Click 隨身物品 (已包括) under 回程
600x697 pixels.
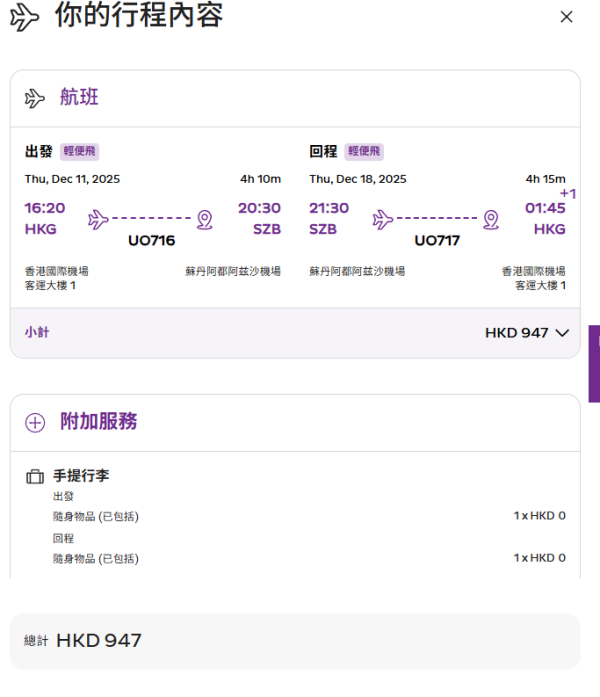96,559
